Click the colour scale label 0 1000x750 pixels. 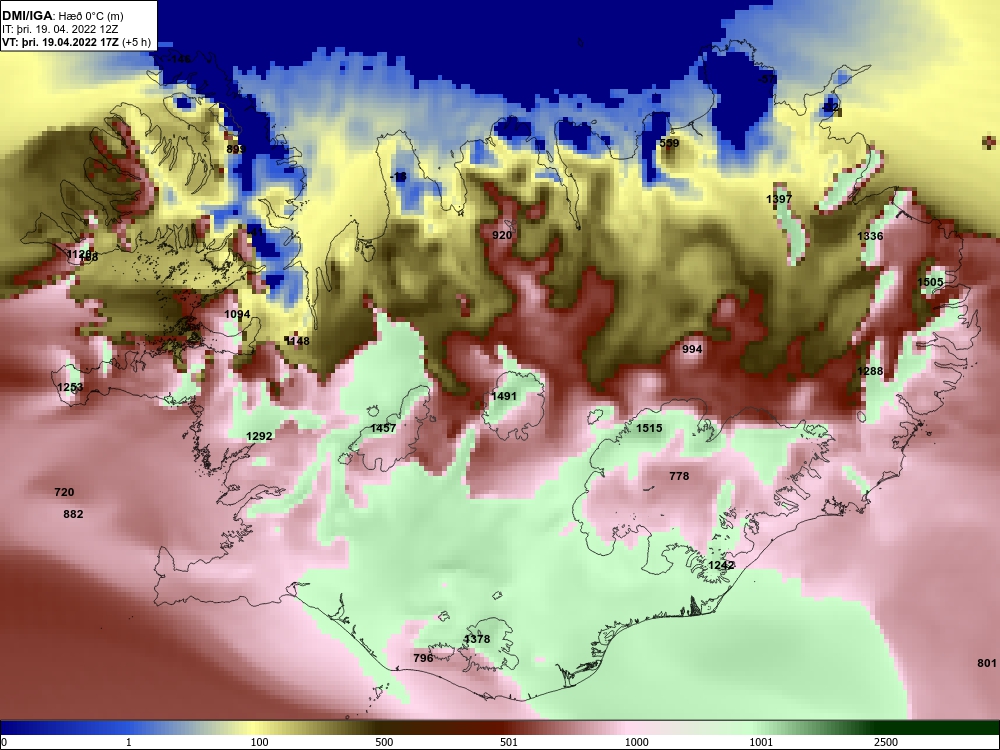tap(4, 742)
